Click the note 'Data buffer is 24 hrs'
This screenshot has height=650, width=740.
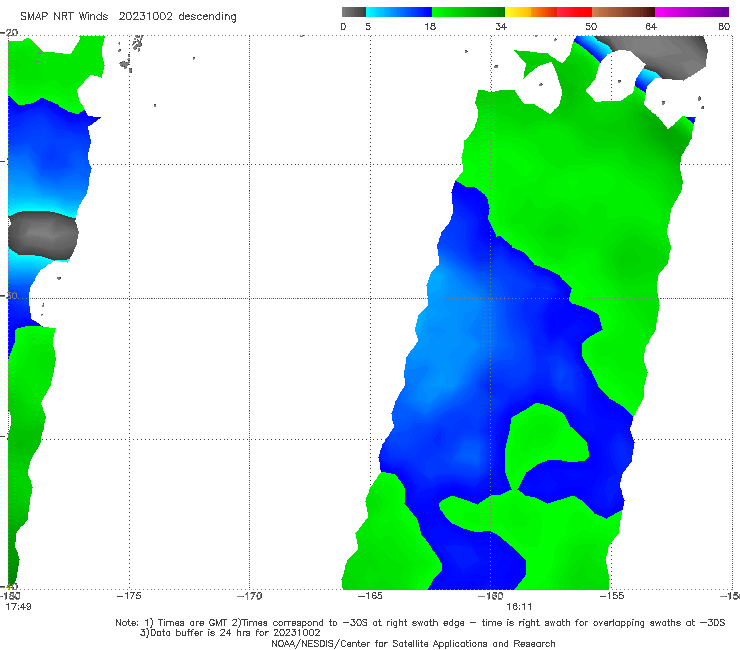(x=202, y=633)
